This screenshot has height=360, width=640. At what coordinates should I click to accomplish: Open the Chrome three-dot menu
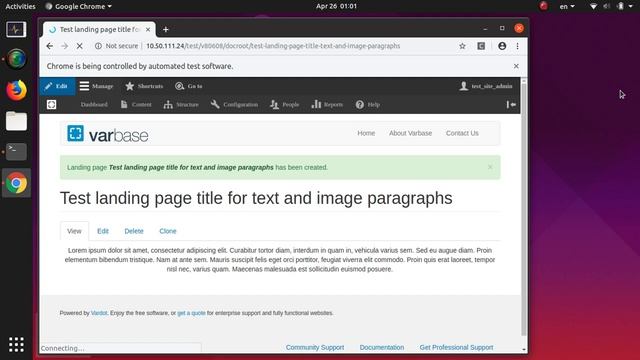pos(517,46)
